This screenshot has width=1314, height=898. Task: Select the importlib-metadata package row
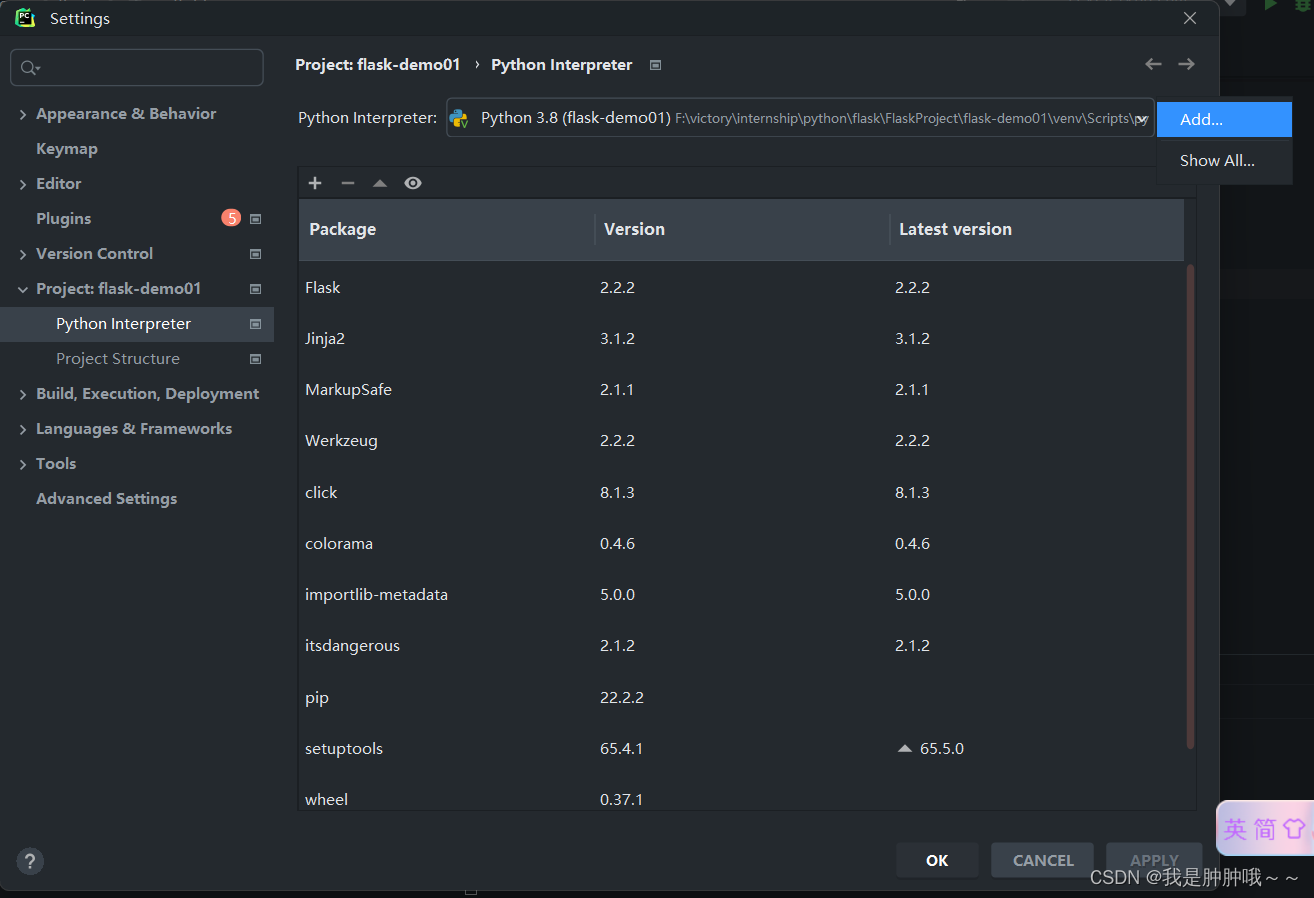coord(741,595)
